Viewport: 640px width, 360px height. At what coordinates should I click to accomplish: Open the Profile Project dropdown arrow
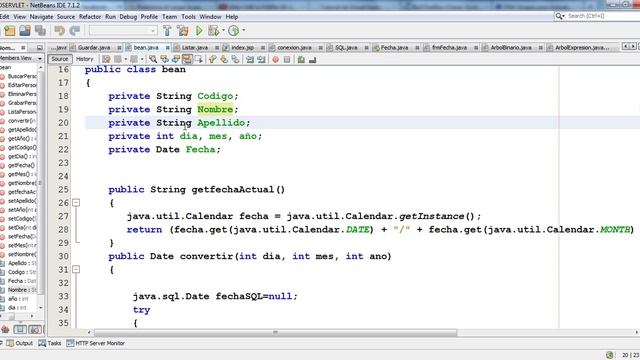(x=244, y=30)
